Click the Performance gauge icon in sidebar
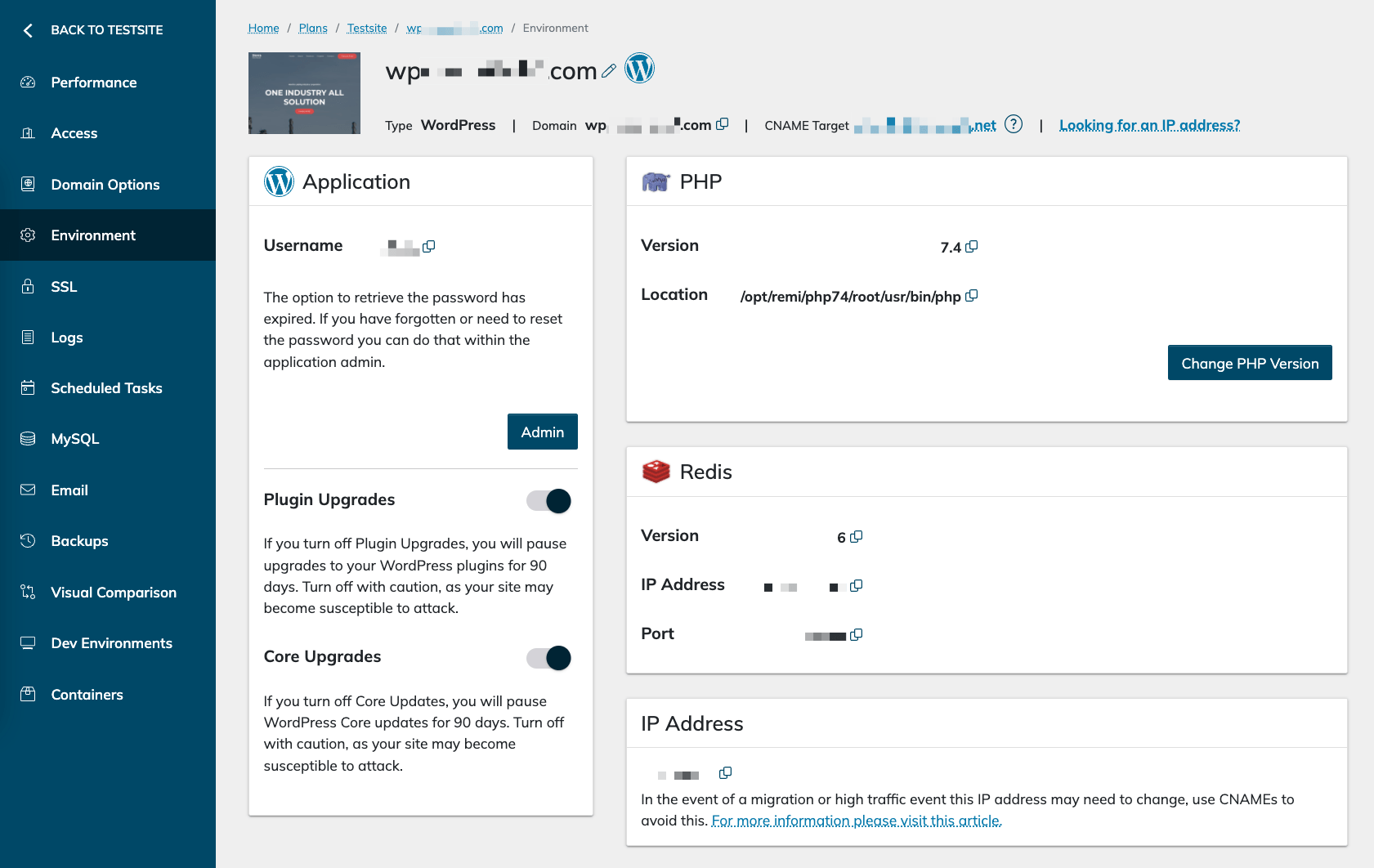 point(28,82)
